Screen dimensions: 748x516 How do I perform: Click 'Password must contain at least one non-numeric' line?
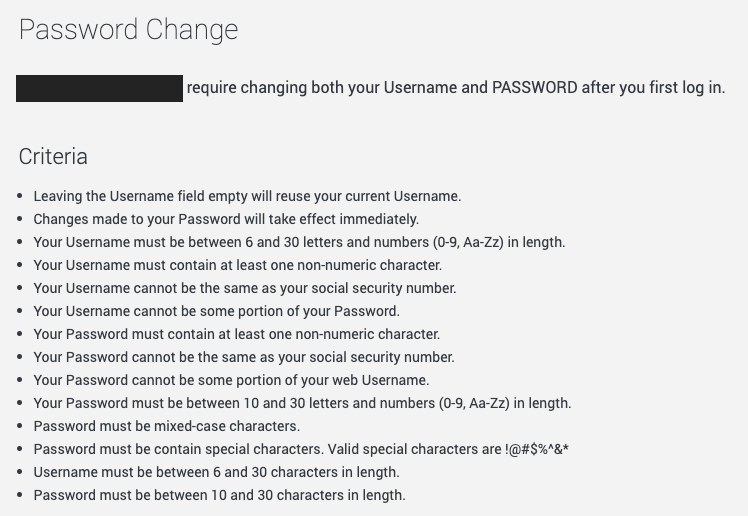coord(236,334)
